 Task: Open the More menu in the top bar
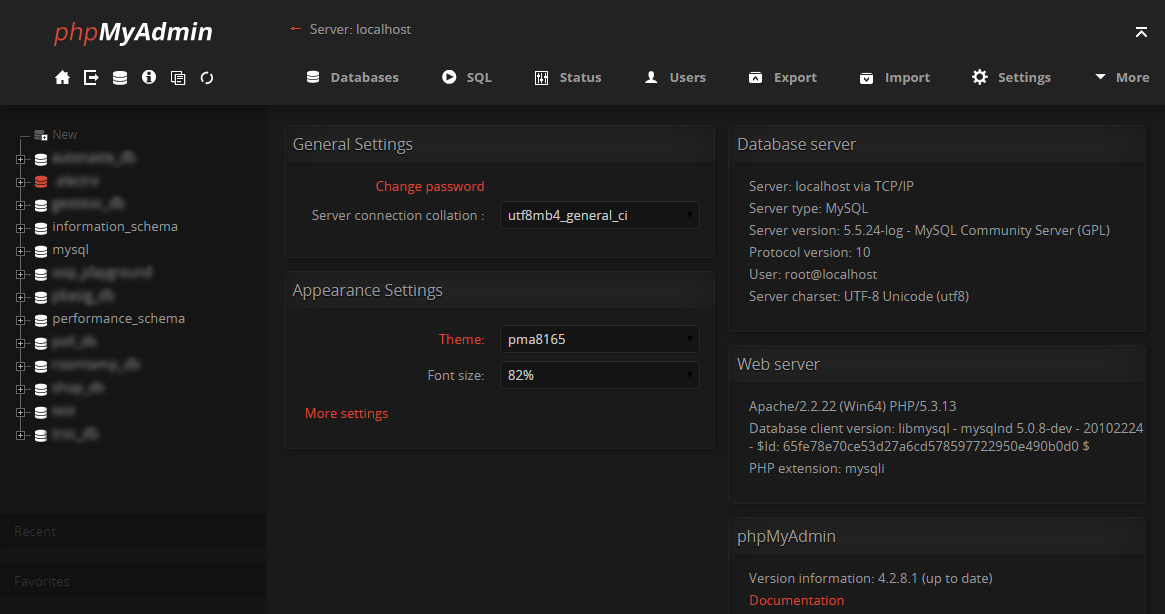point(1122,77)
